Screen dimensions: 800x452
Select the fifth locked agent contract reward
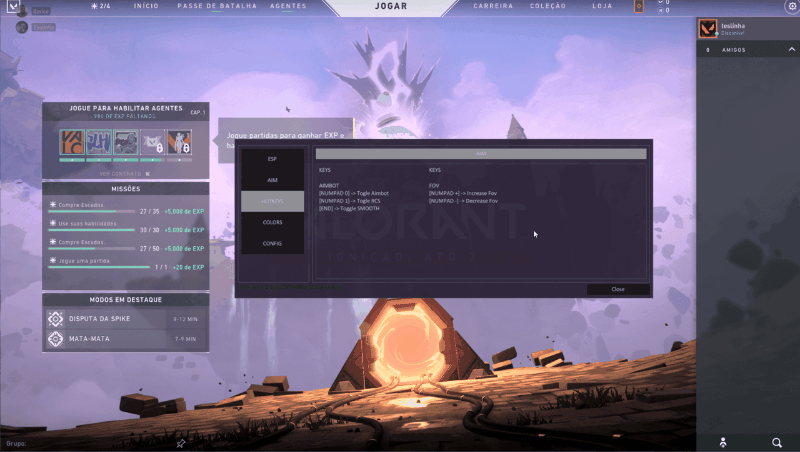coord(180,142)
